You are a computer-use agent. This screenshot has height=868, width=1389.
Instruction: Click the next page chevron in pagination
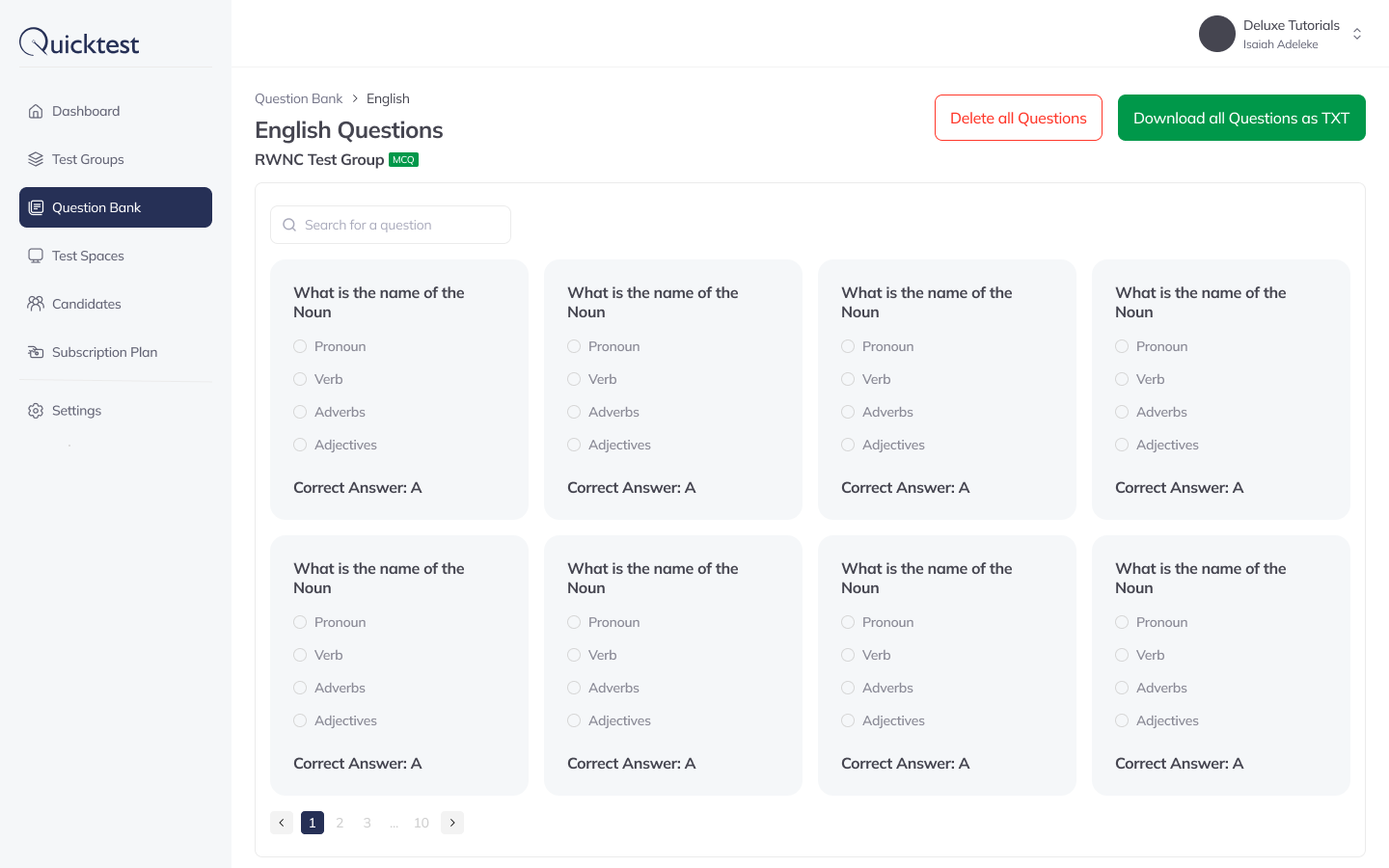452,822
